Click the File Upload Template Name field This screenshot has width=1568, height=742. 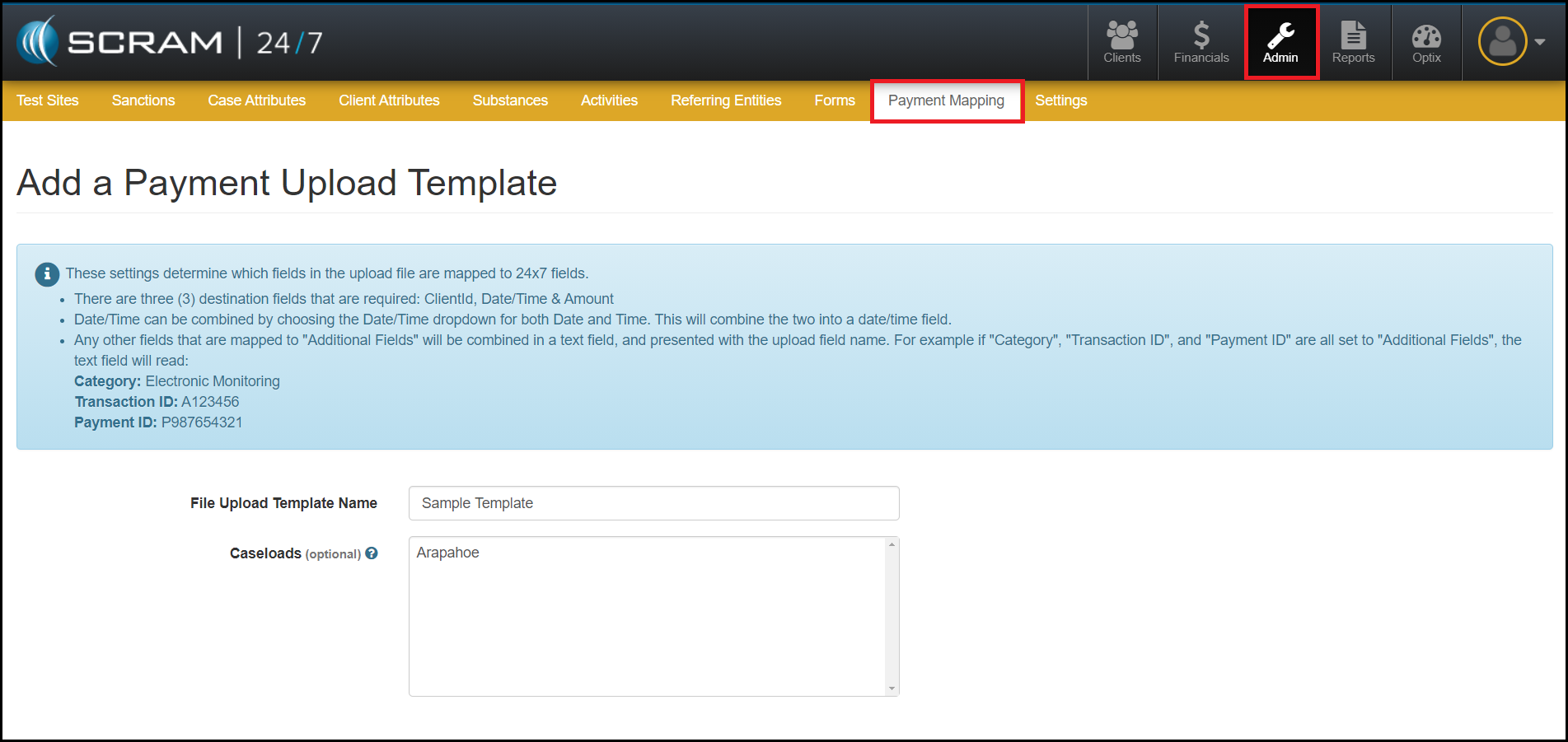[653, 503]
